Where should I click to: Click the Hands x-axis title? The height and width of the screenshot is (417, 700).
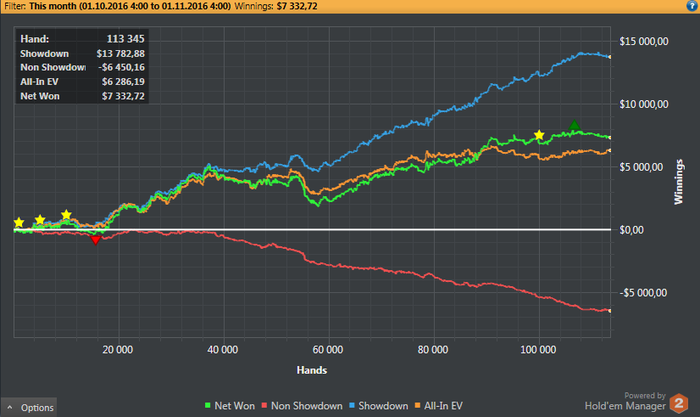pyautogui.click(x=312, y=370)
